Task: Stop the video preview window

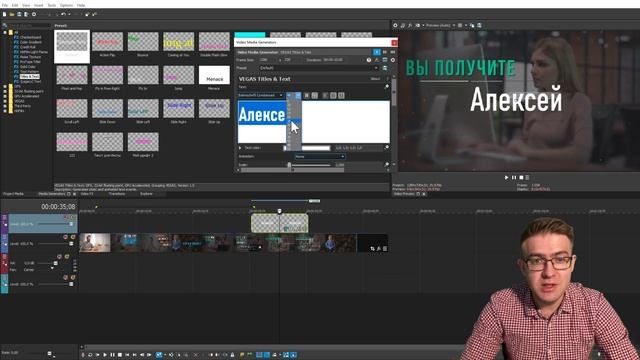Action: [x=521, y=178]
